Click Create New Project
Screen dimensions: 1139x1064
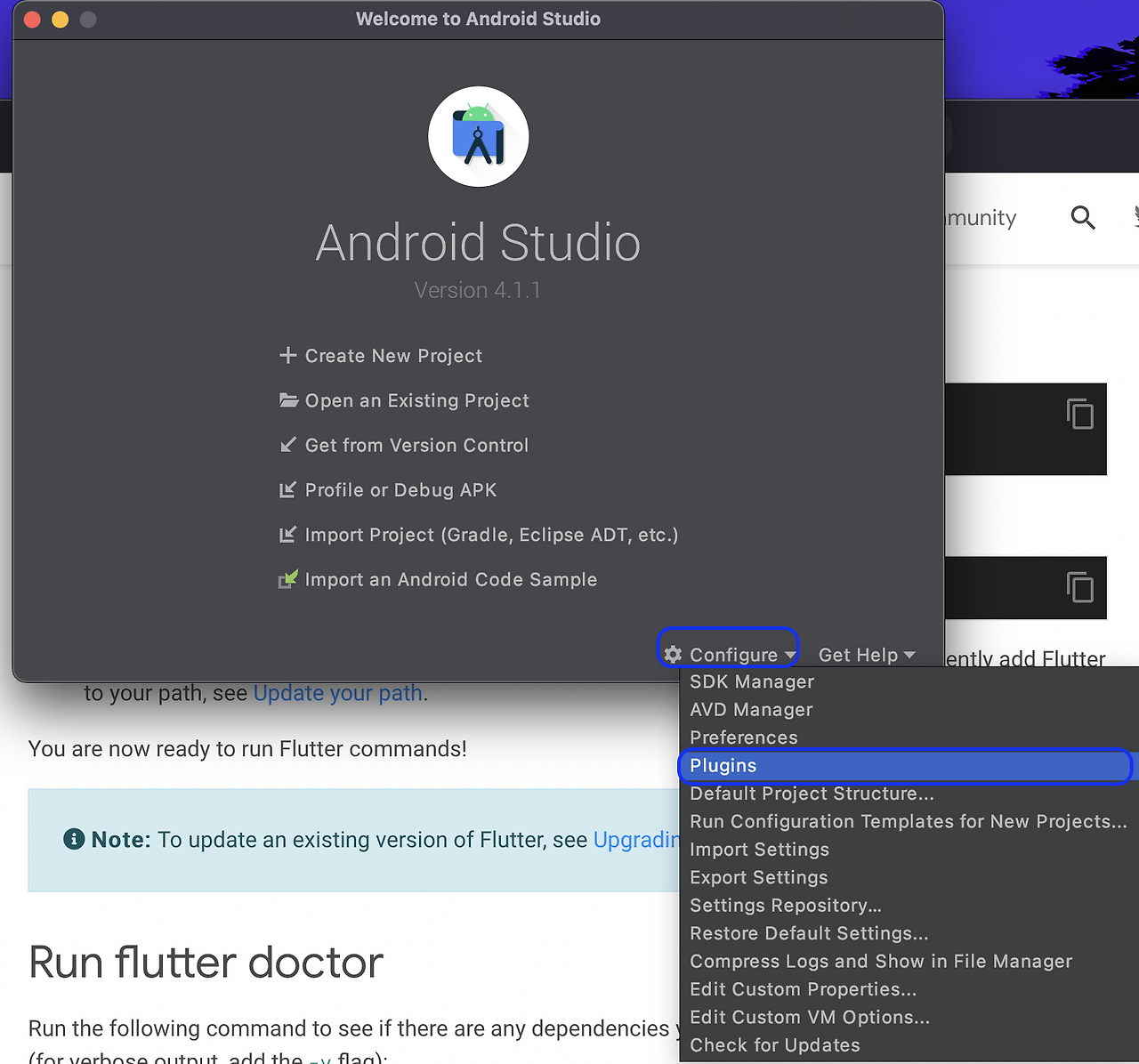(x=393, y=356)
